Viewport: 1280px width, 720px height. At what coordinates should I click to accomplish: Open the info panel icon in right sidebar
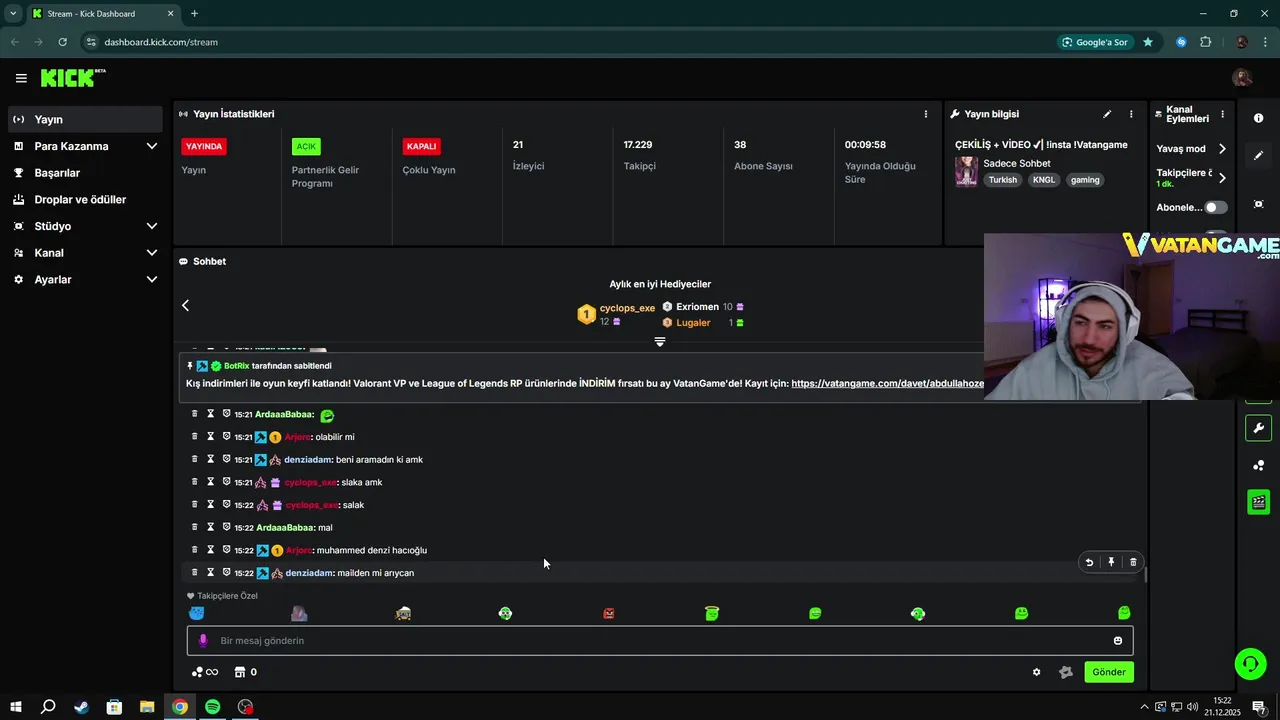coord(1258,118)
